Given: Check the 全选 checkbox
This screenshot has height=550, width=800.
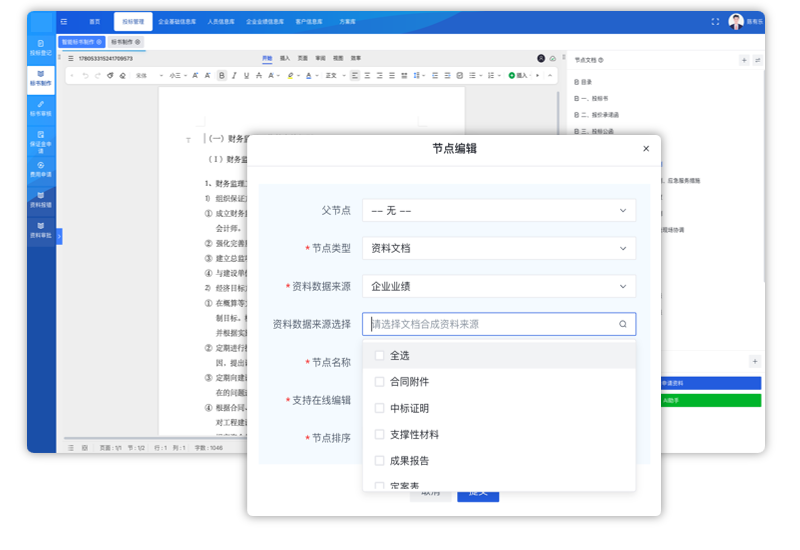Looking at the screenshot, I should click(x=379, y=356).
